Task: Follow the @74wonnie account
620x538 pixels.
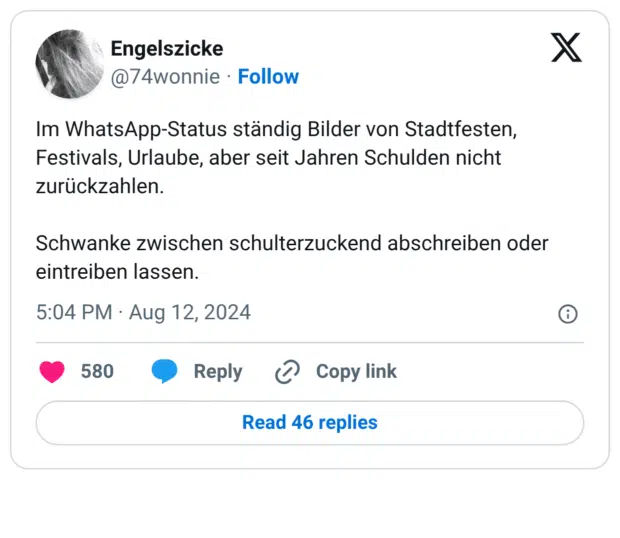Action: pos(268,77)
